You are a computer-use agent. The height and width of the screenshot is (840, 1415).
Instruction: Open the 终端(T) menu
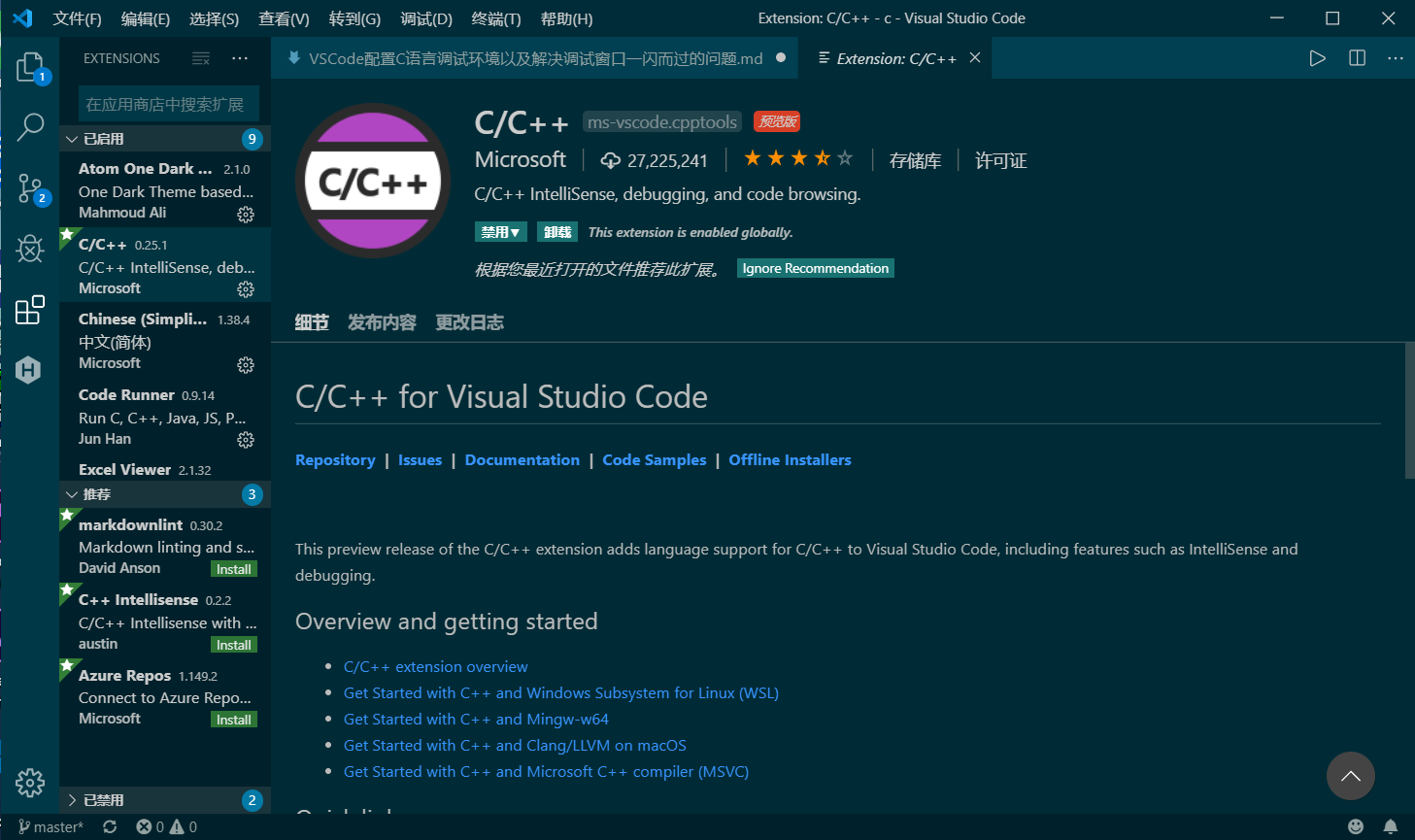(496, 18)
